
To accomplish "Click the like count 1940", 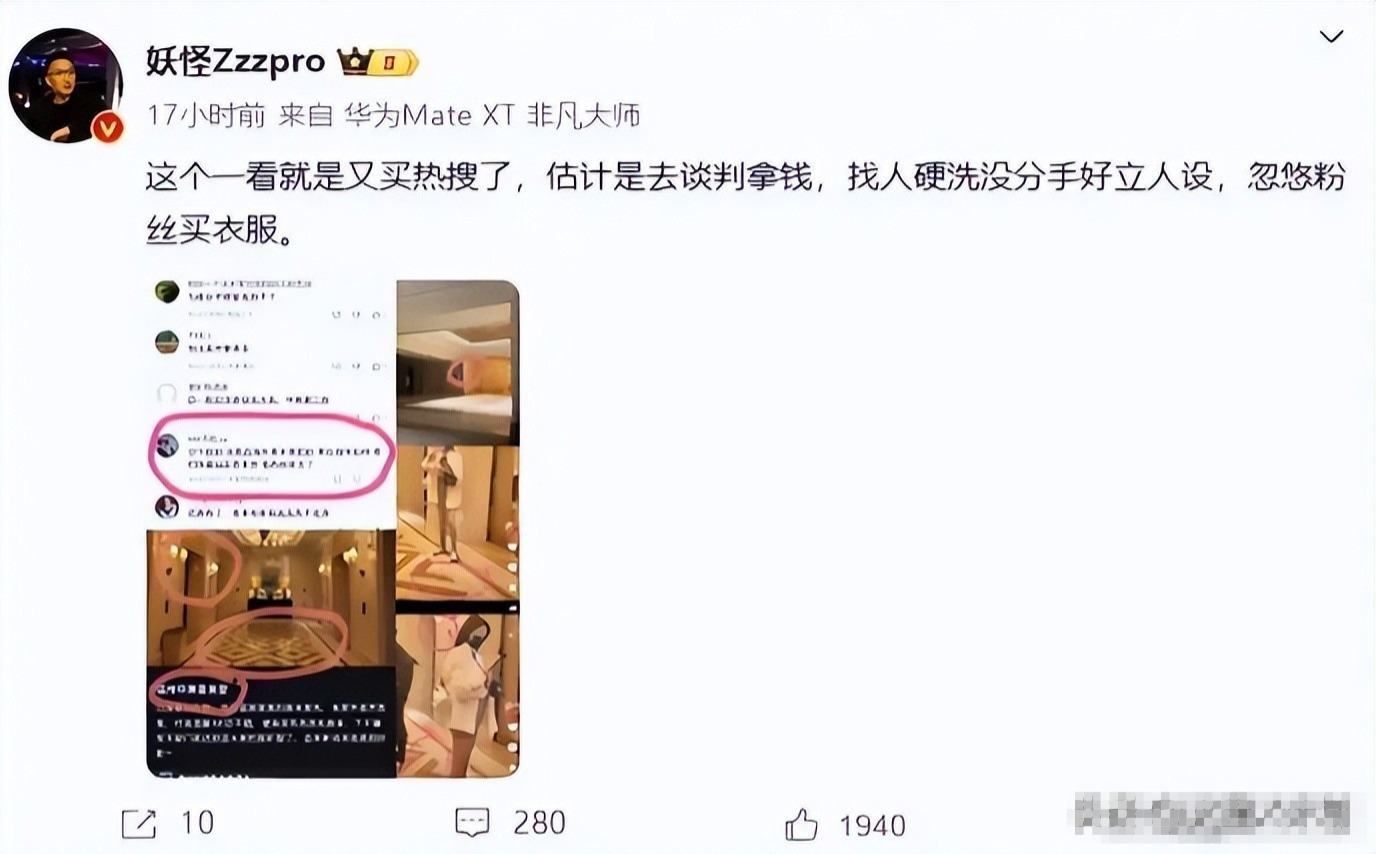I will point(872,825).
